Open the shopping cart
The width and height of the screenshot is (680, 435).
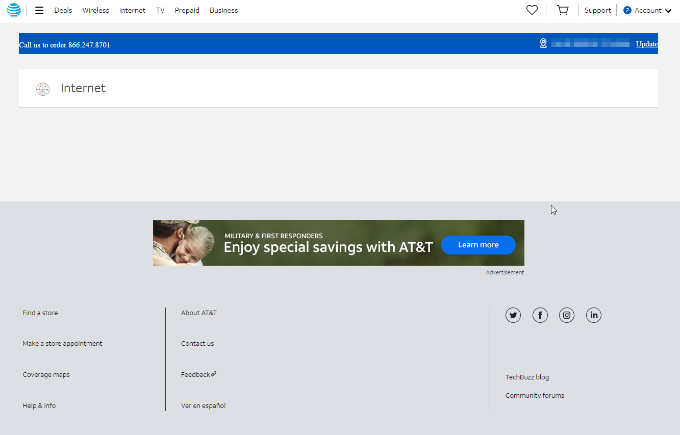pos(562,10)
